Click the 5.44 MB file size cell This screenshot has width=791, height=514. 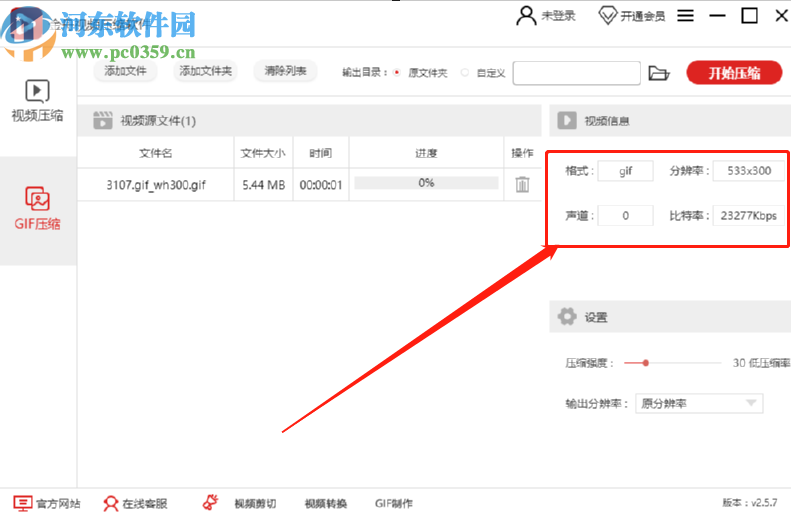coord(263,185)
